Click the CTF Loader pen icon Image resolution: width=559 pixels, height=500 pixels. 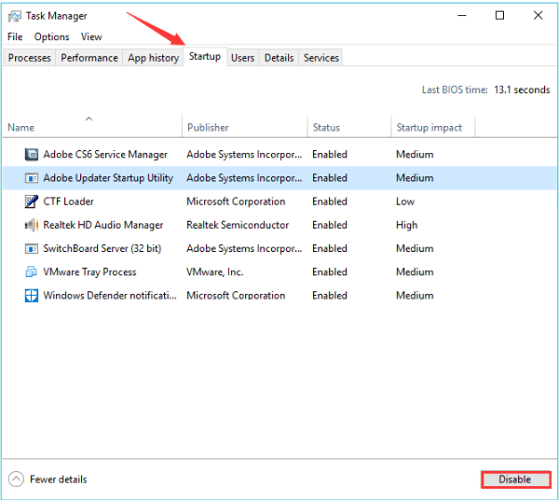coord(31,201)
